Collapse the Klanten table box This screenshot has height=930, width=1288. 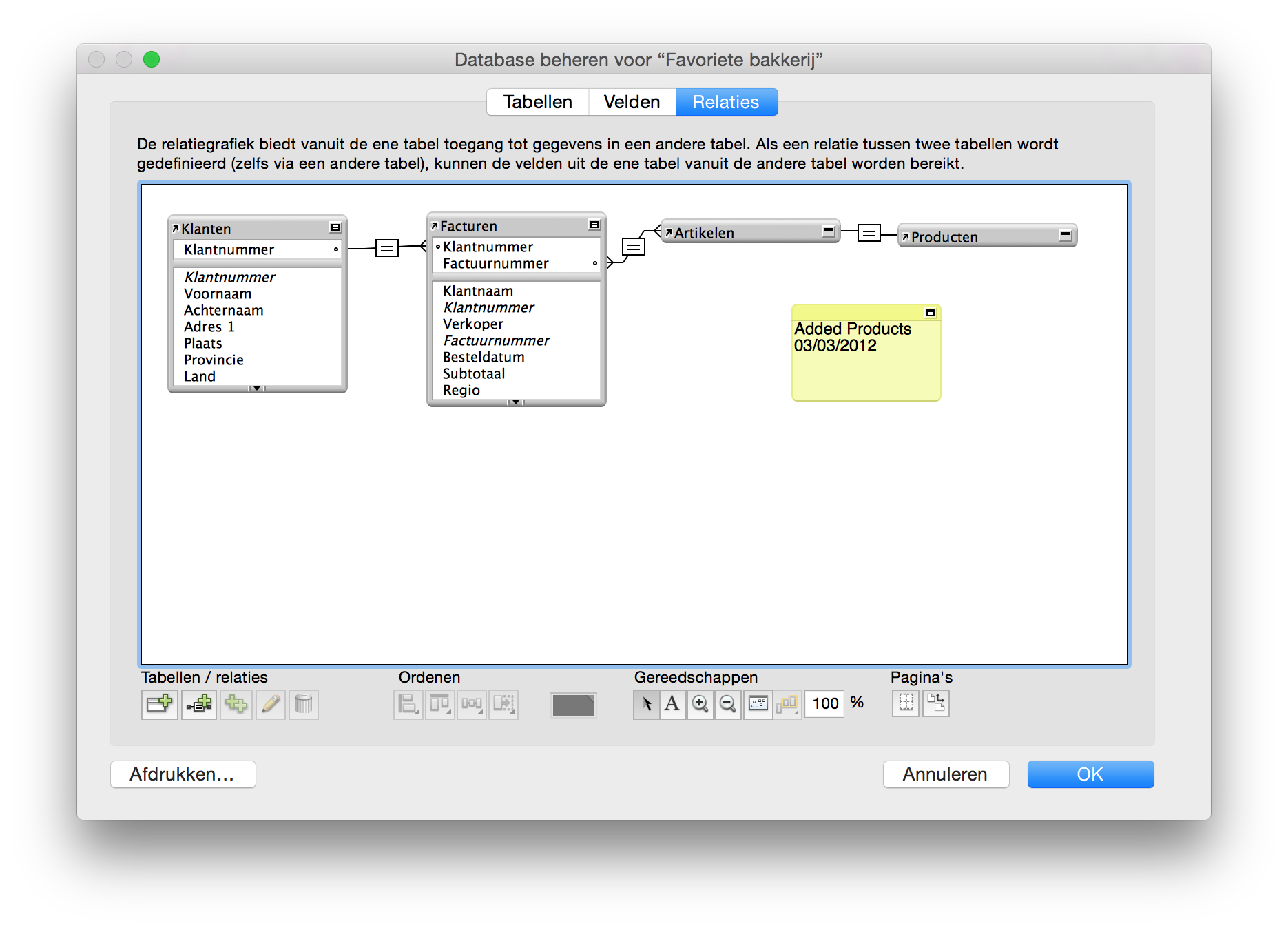(335, 228)
